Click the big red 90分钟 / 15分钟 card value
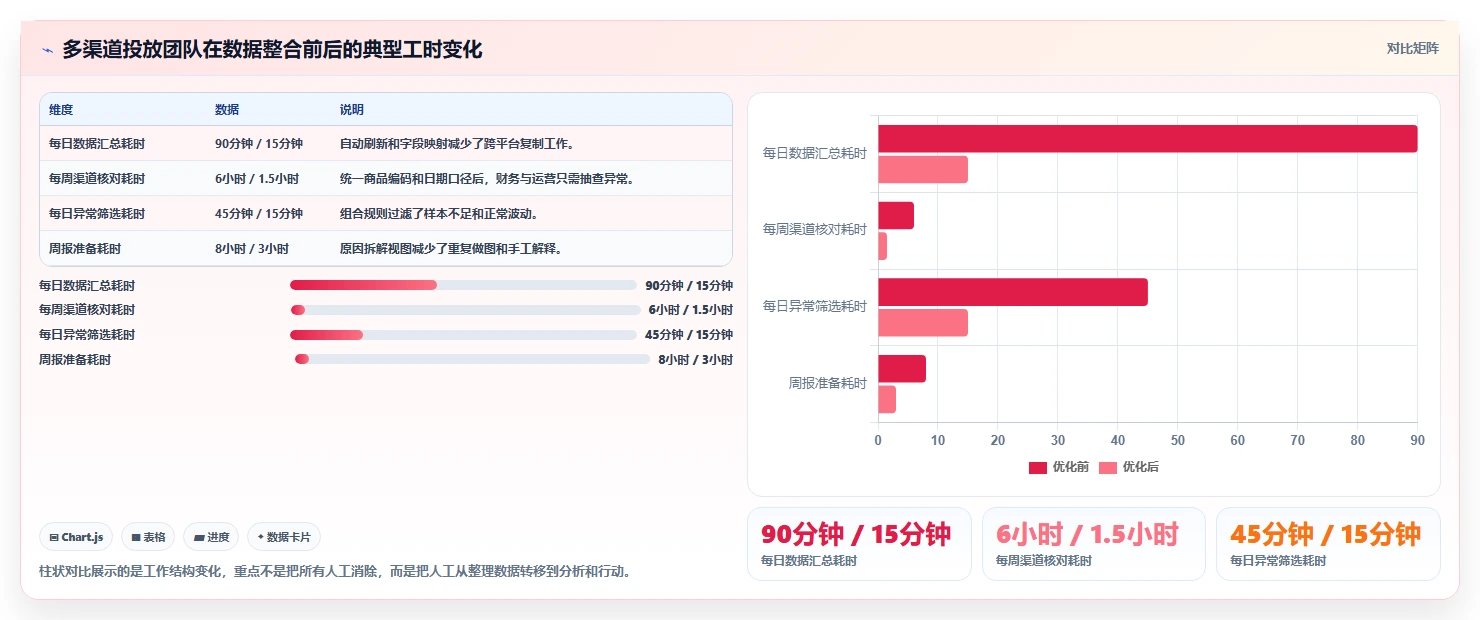This screenshot has height=620, width=1480. pyautogui.click(x=856, y=534)
